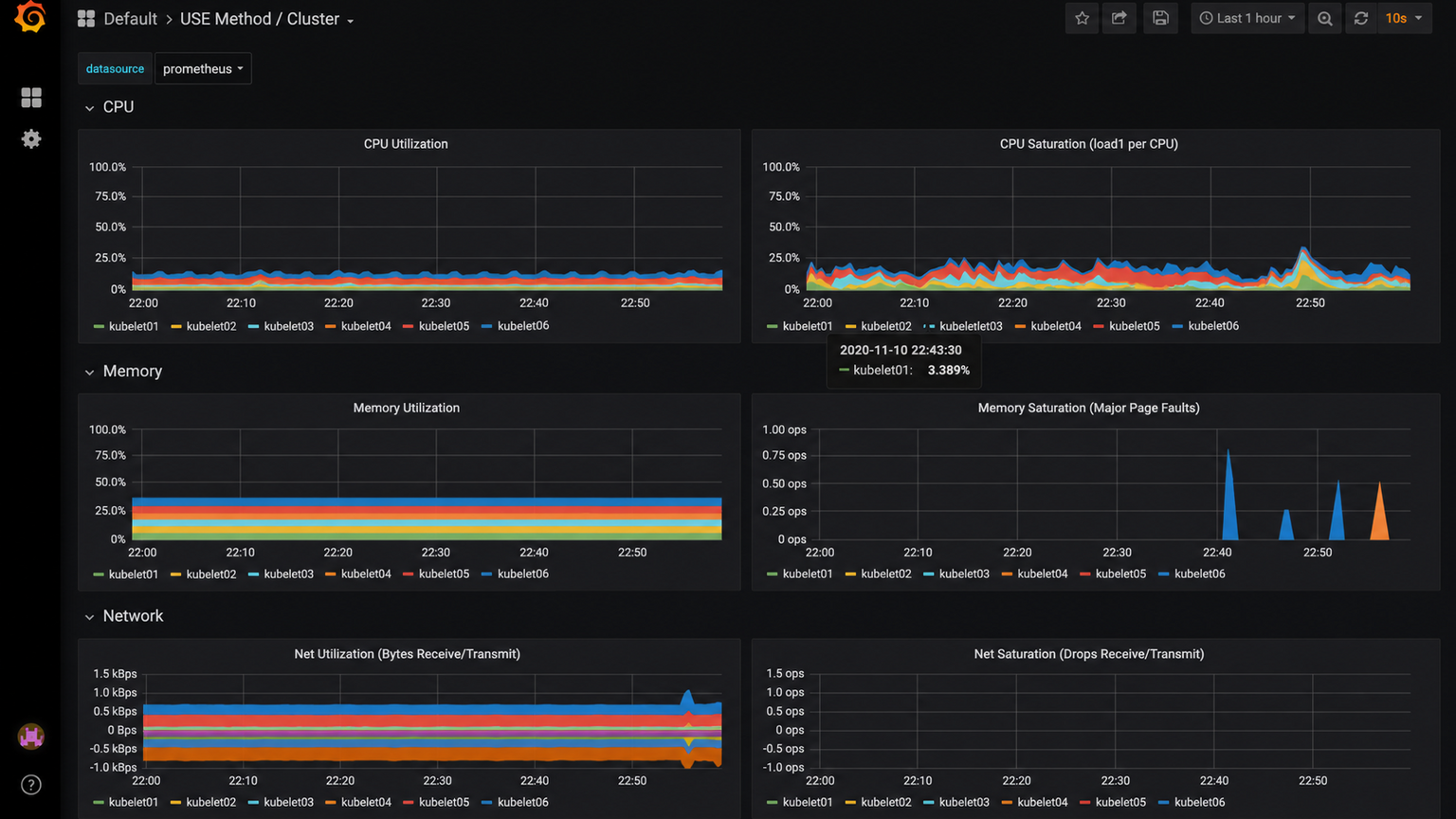Collapse the Network row
Image resolution: width=1456 pixels, height=819 pixels.
pos(123,616)
